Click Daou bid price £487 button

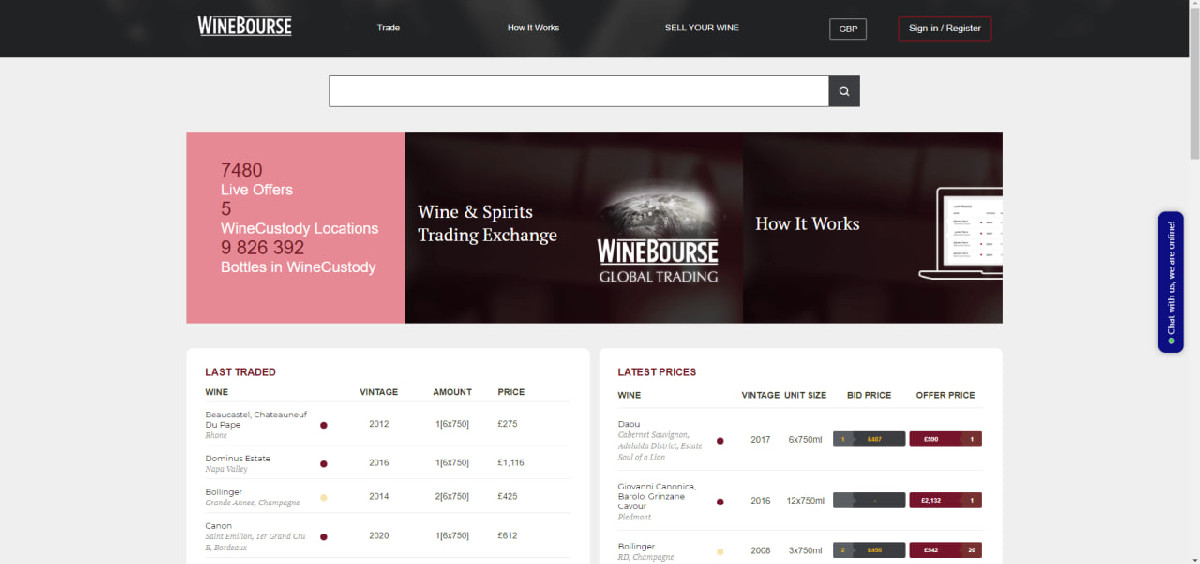tap(869, 439)
